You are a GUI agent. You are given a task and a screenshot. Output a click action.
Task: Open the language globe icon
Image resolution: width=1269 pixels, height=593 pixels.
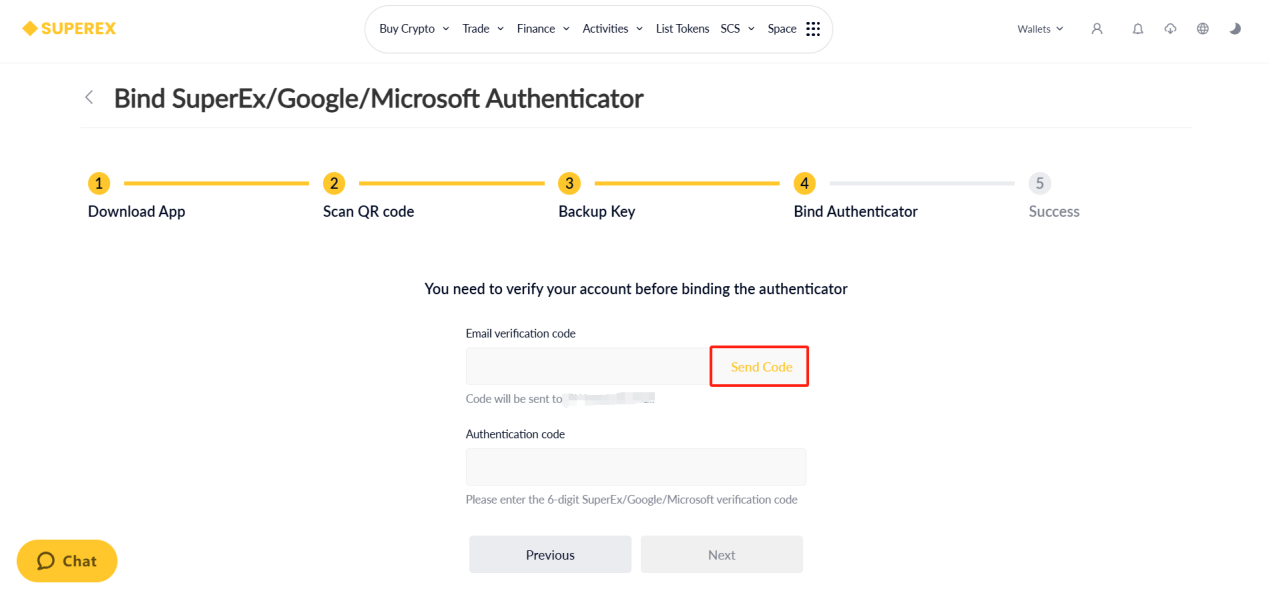(x=1202, y=29)
